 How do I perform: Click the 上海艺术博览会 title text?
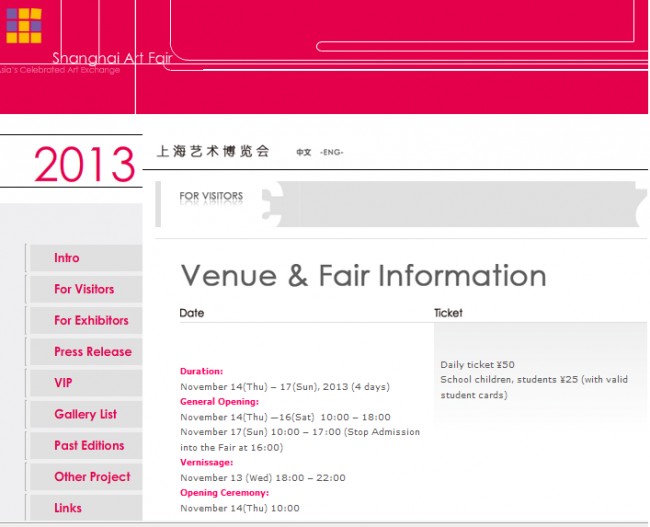pos(213,151)
